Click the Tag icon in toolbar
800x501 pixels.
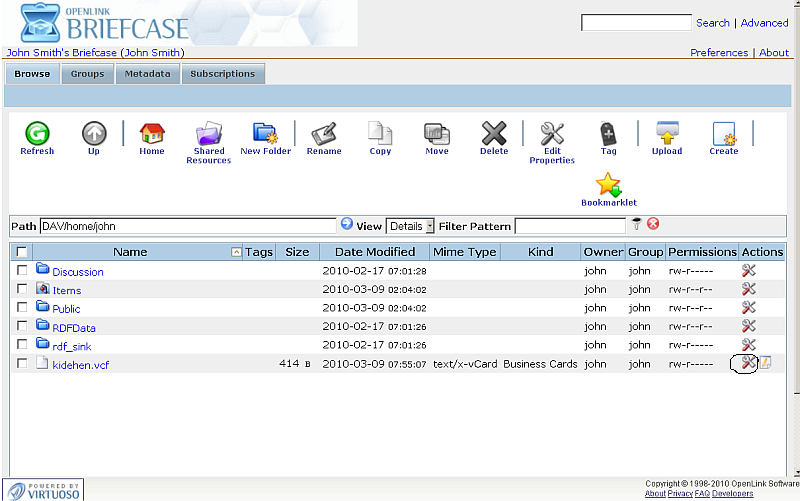[608, 134]
